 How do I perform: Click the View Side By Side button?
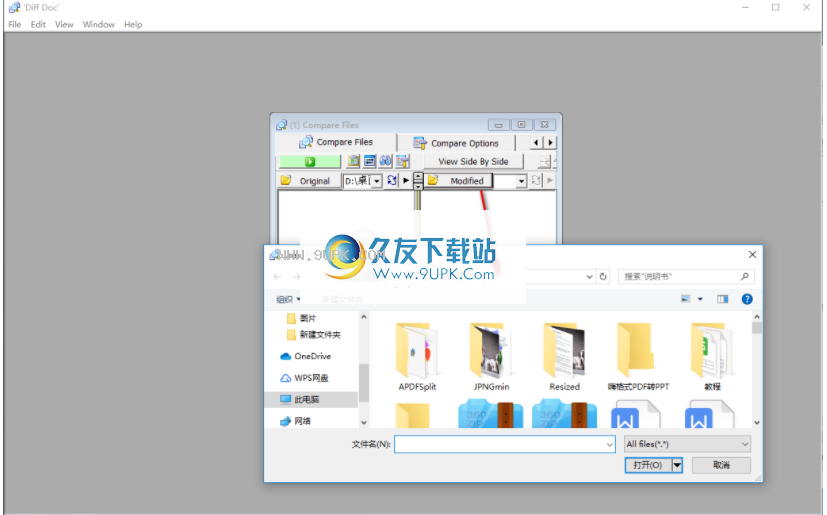point(473,161)
